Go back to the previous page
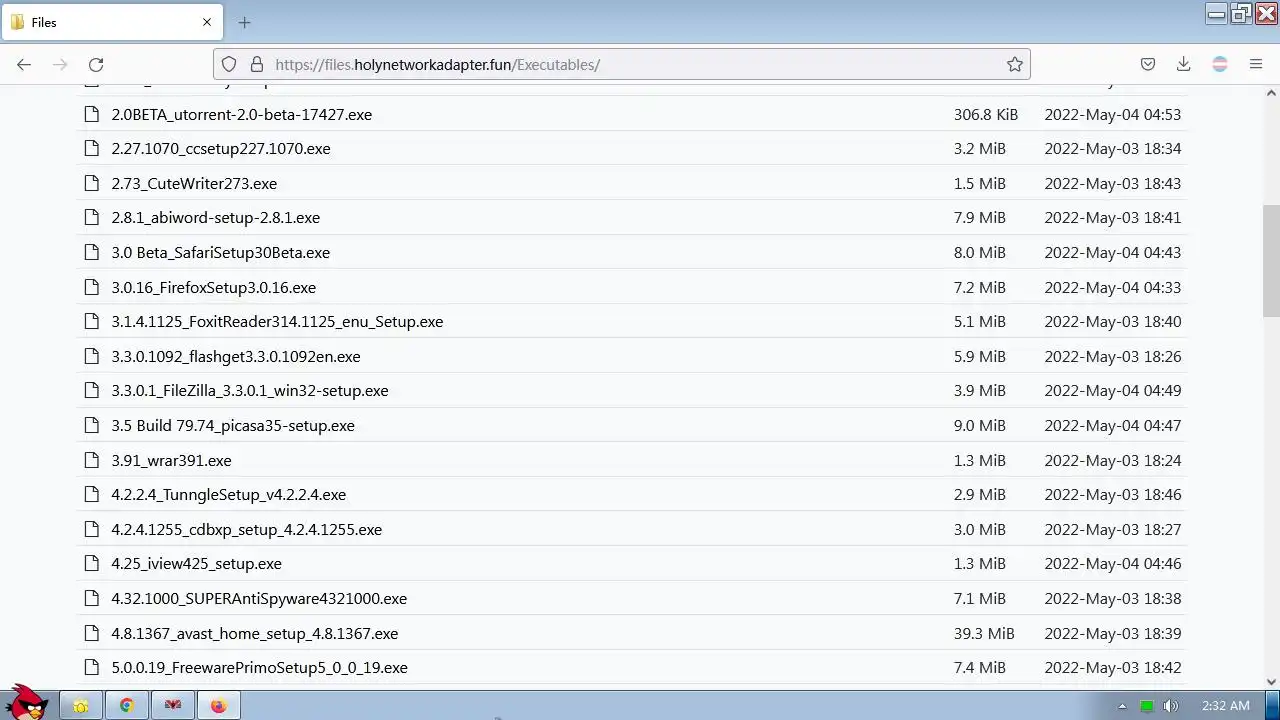The image size is (1280, 720). pyautogui.click(x=24, y=64)
